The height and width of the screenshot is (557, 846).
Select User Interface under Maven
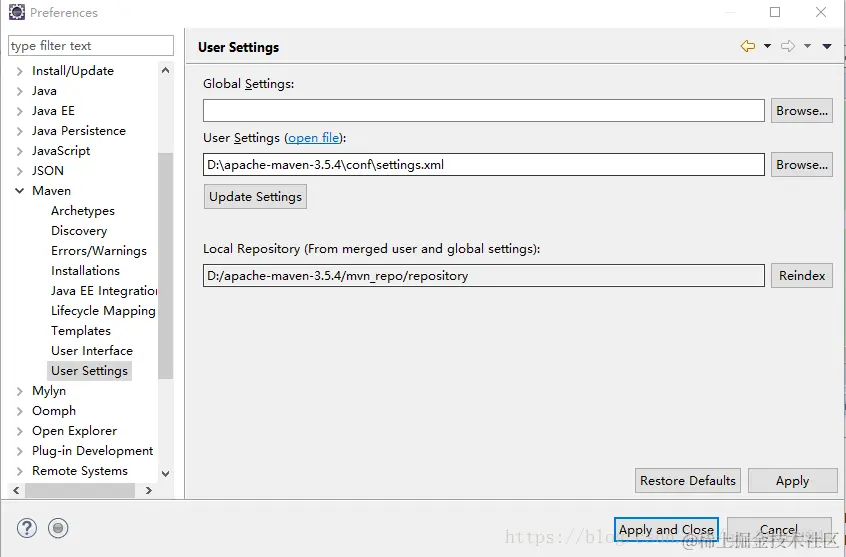tap(92, 351)
